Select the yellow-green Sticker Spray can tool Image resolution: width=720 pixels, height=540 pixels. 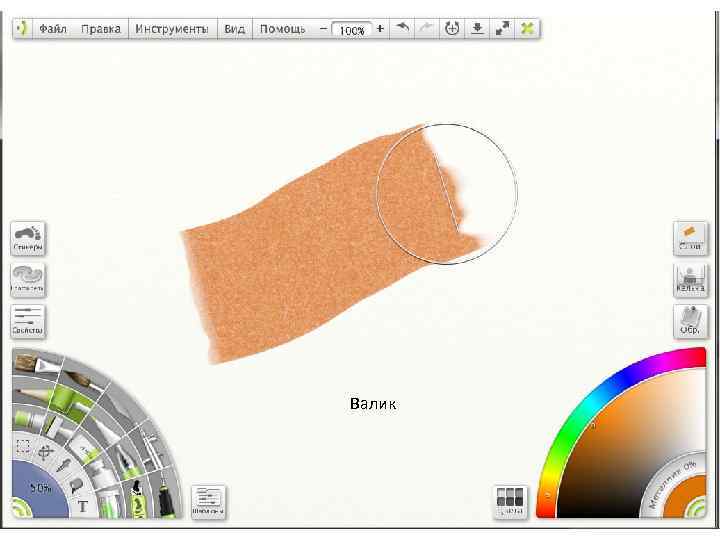tap(138, 500)
